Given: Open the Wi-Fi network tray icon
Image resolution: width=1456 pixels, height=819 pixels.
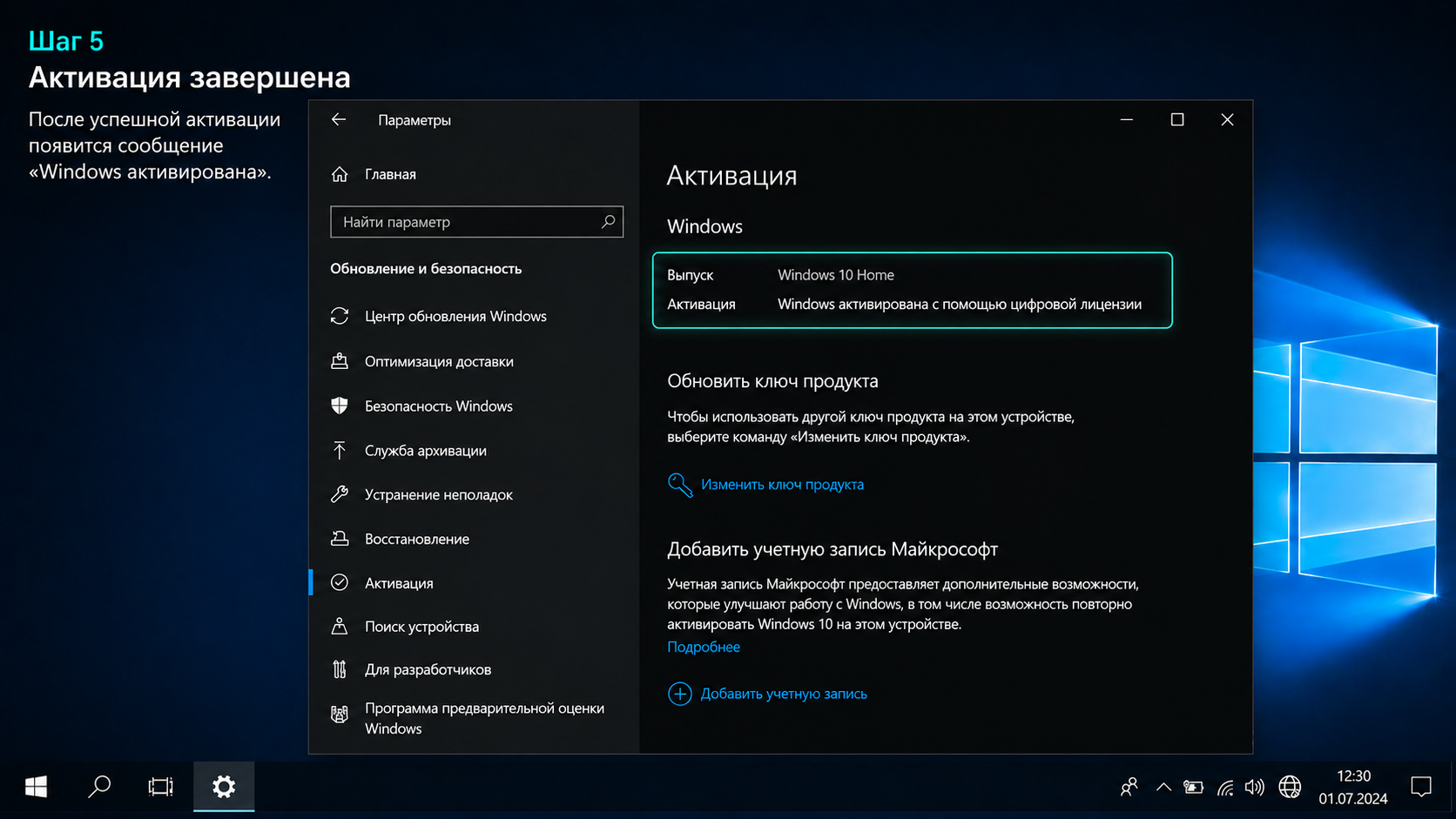Looking at the screenshot, I should coord(1225,788).
